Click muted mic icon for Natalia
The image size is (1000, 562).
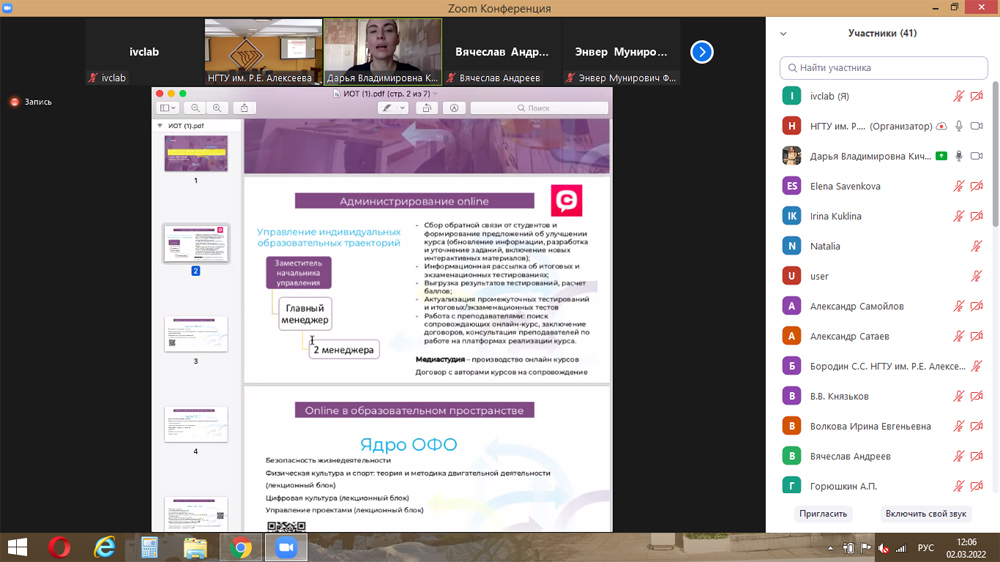pos(976,246)
